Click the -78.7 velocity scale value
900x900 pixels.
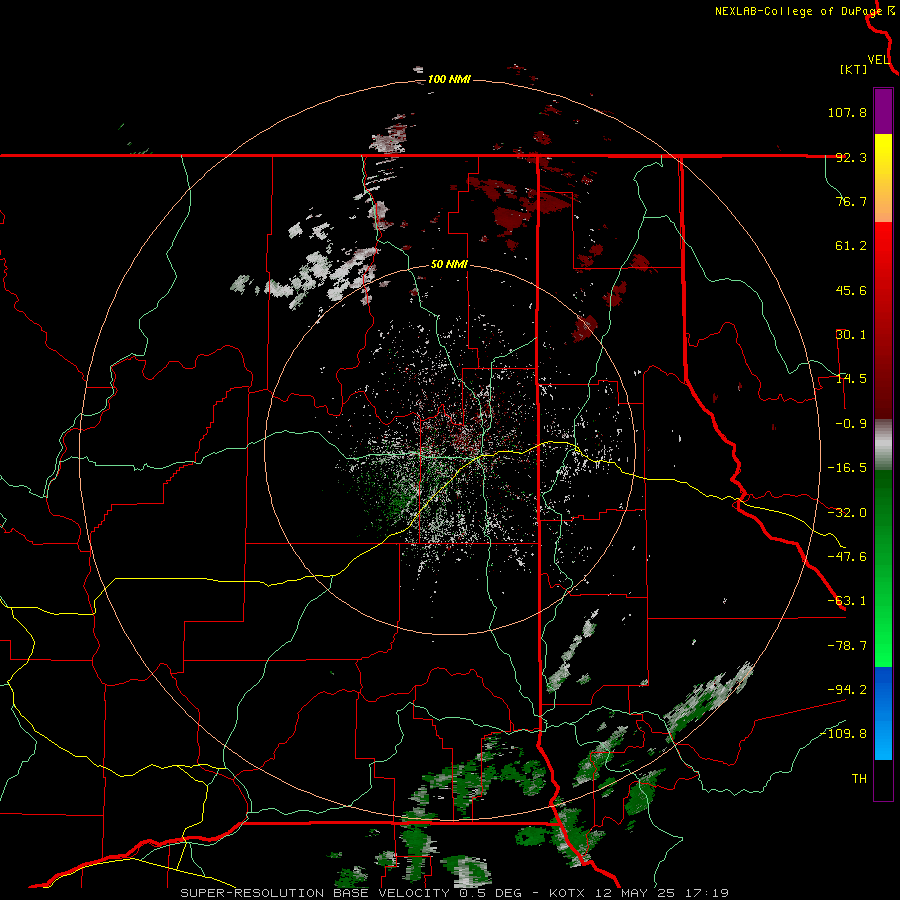point(847,646)
